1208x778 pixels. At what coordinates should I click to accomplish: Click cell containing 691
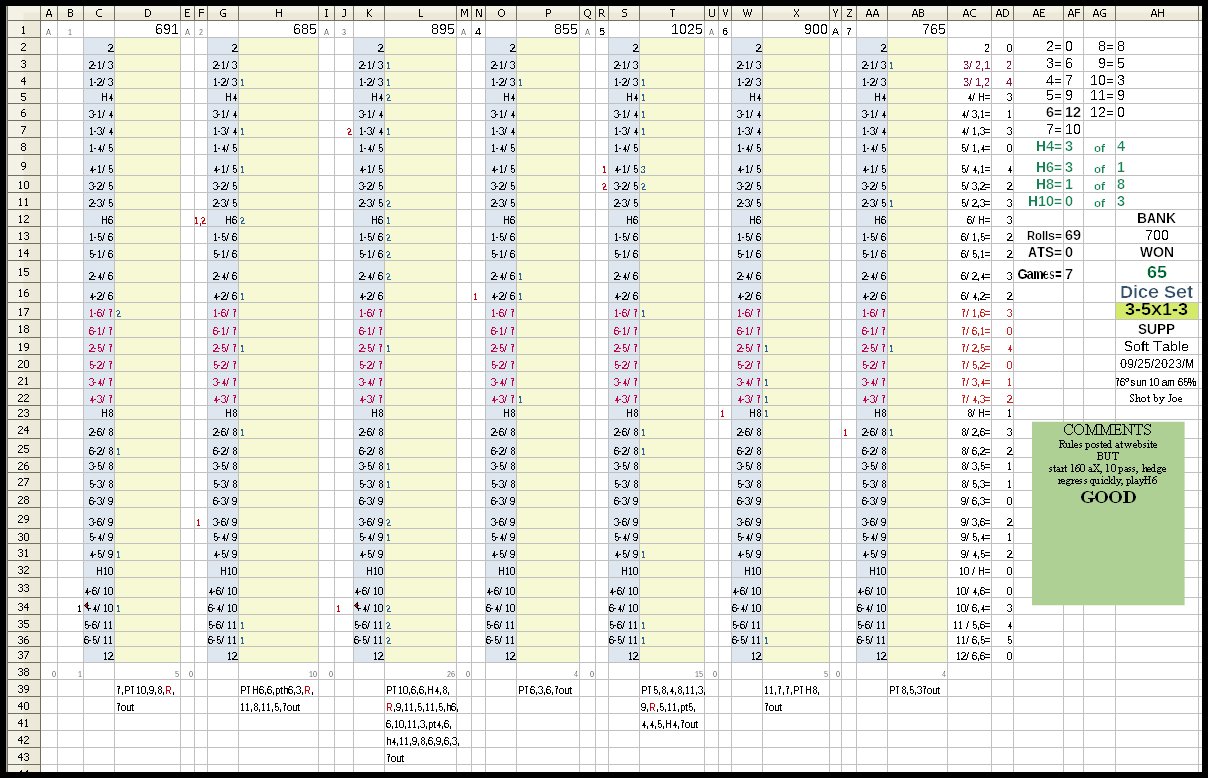(148, 30)
